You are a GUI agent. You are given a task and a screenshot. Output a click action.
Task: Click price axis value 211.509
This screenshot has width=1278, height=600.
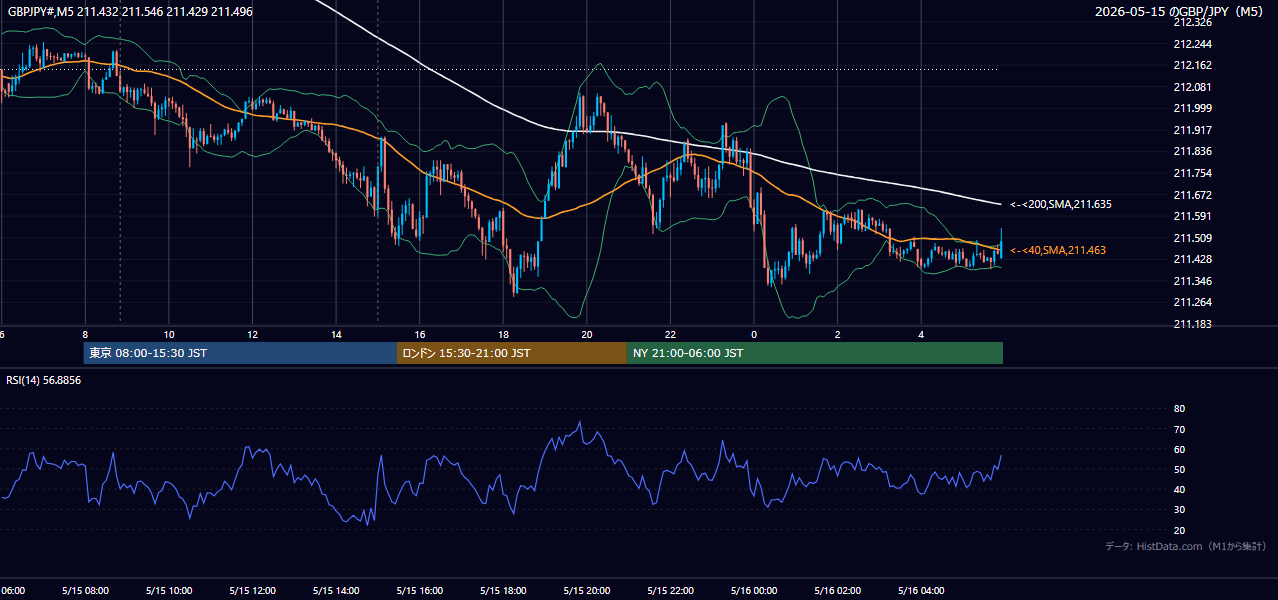(x=1191, y=238)
